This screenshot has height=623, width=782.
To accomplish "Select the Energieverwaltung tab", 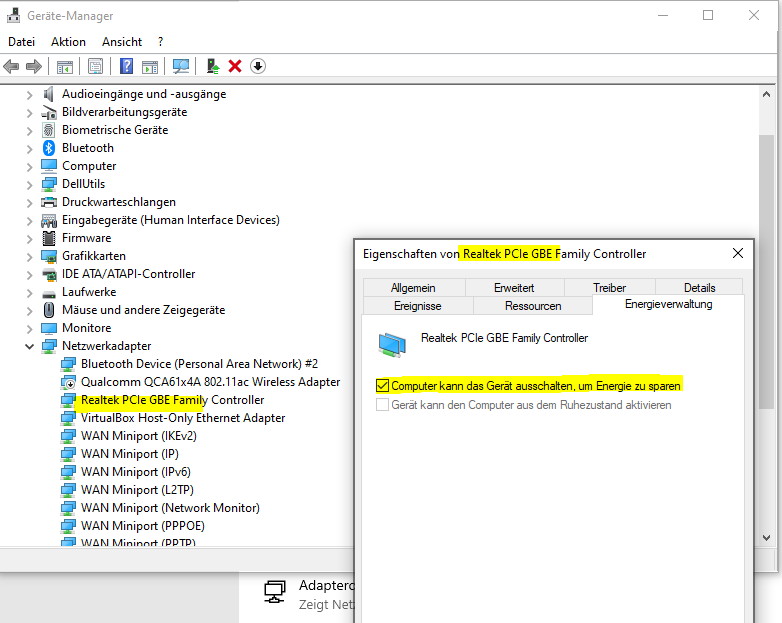I will pyautogui.click(x=668, y=304).
